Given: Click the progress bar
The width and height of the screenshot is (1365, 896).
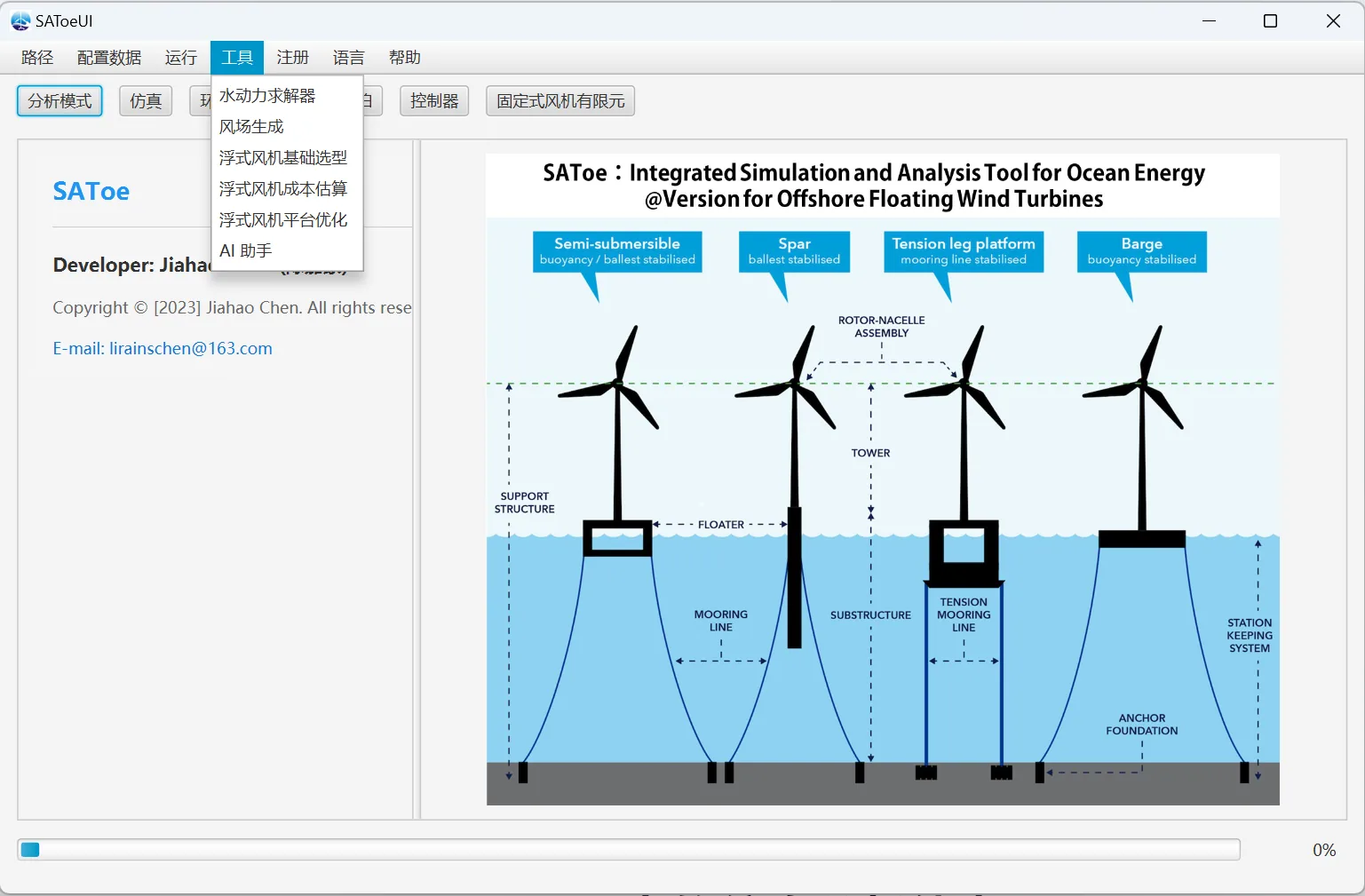Looking at the screenshot, I should [629, 850].
